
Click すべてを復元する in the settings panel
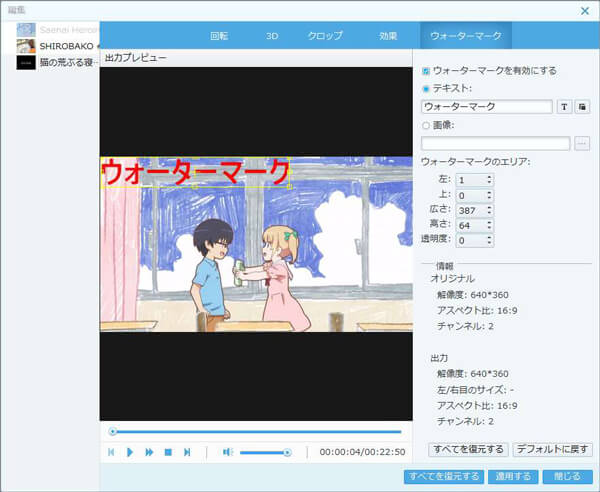(x=468, y=449)
